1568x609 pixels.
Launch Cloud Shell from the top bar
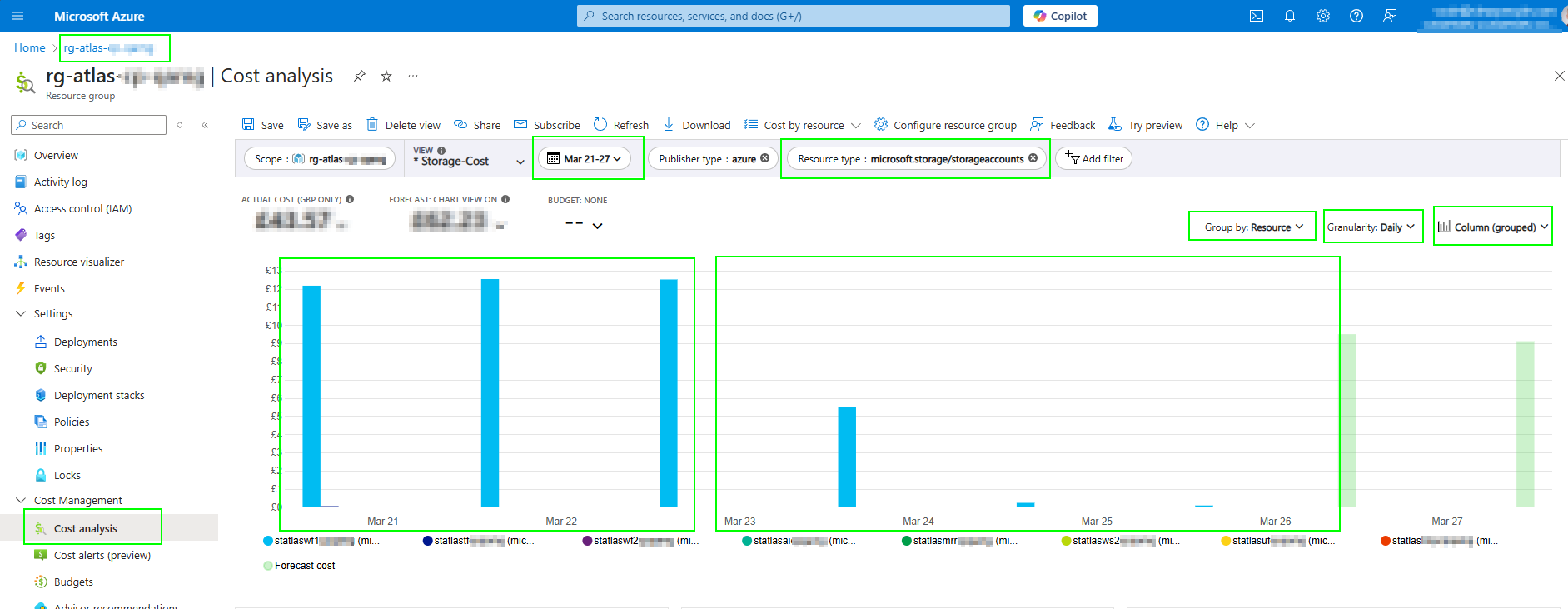click(1256, 16)
